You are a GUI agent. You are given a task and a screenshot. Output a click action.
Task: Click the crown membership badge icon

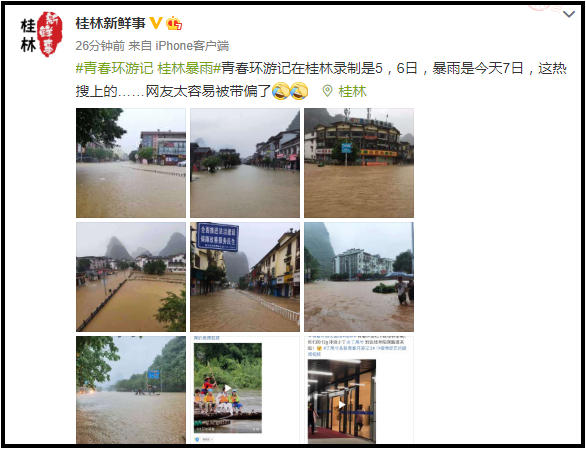tap(174, 23)
